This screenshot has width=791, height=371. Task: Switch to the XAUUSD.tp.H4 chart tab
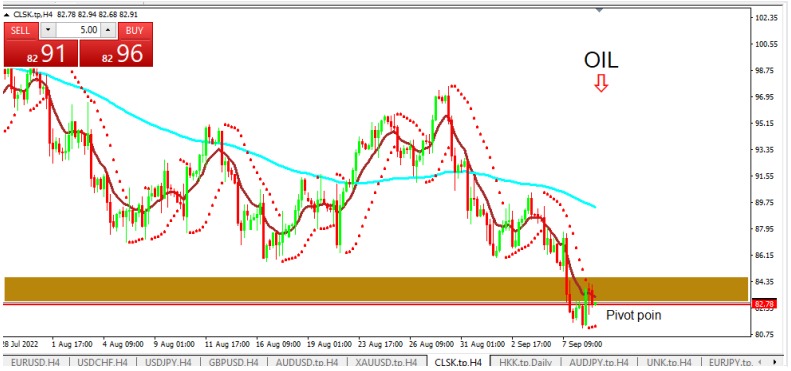click(386, 362)
